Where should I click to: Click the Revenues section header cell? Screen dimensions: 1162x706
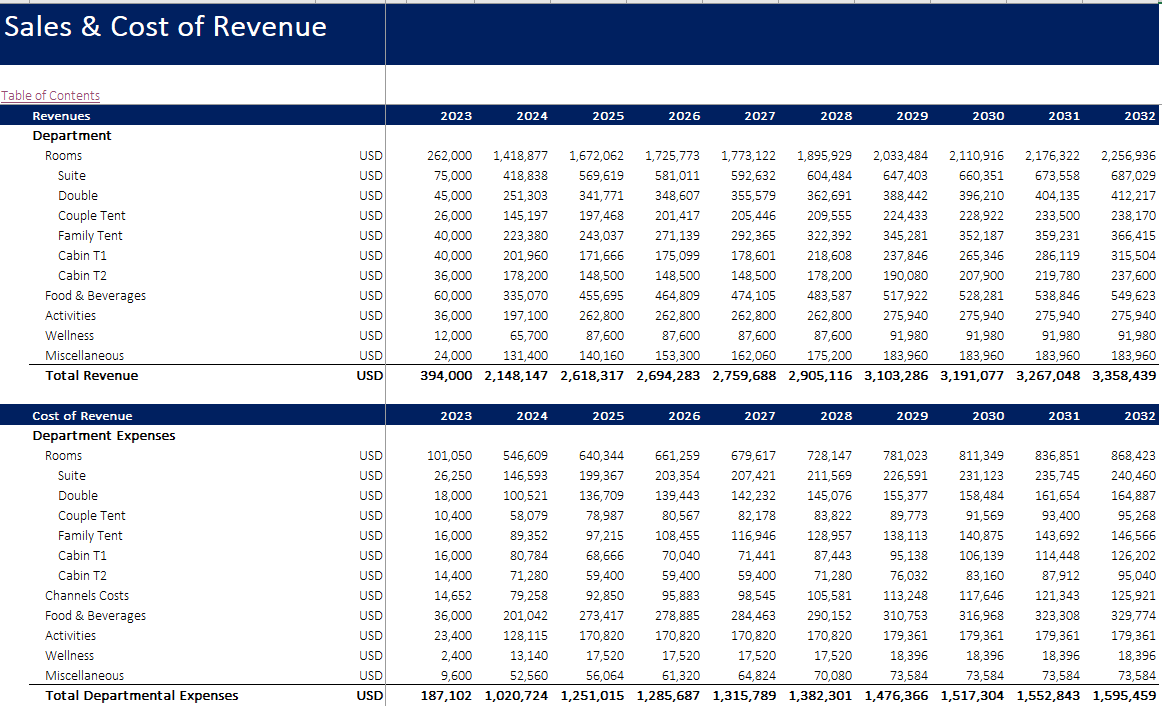tap(61, 116)
